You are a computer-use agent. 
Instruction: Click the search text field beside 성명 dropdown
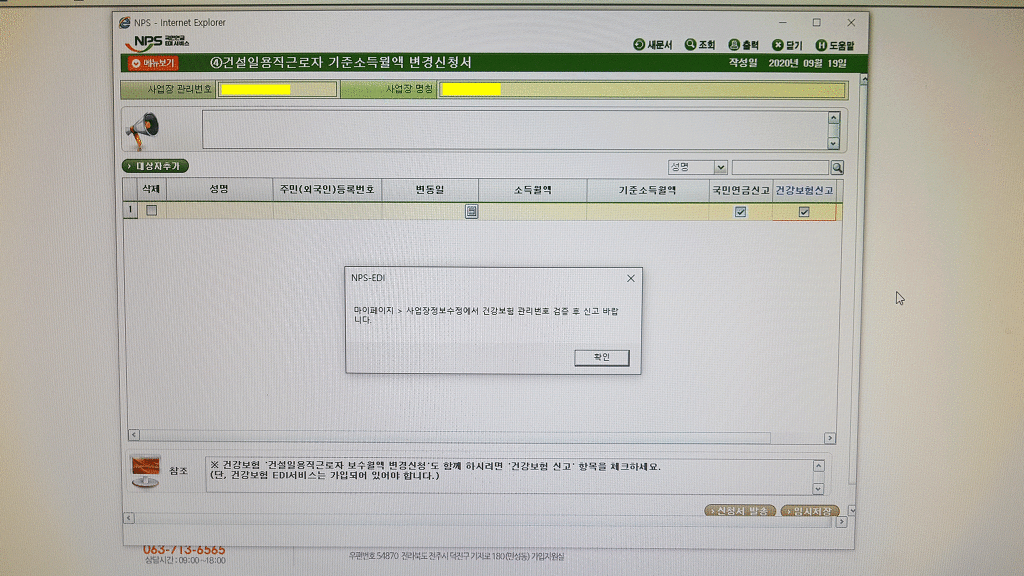(x=780, y=167)
